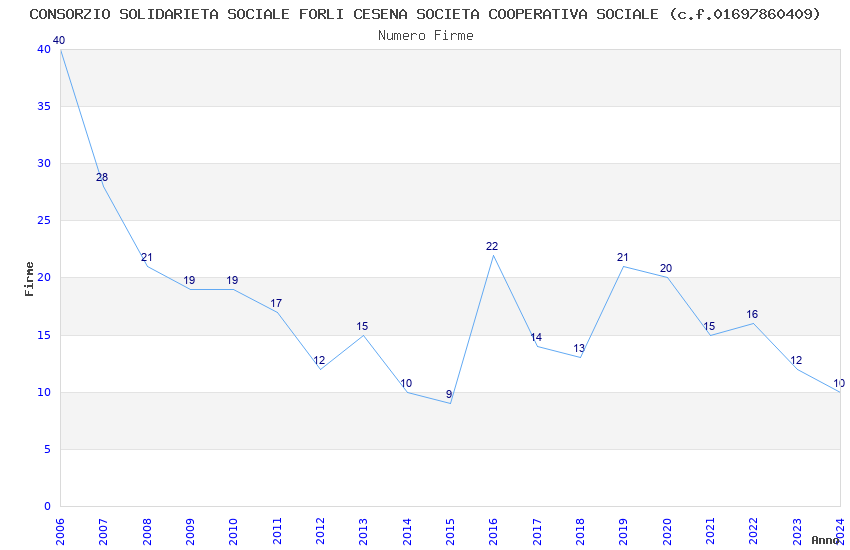
Task: Click the Firme vertical axis label
Action: [x=30, y=278]
